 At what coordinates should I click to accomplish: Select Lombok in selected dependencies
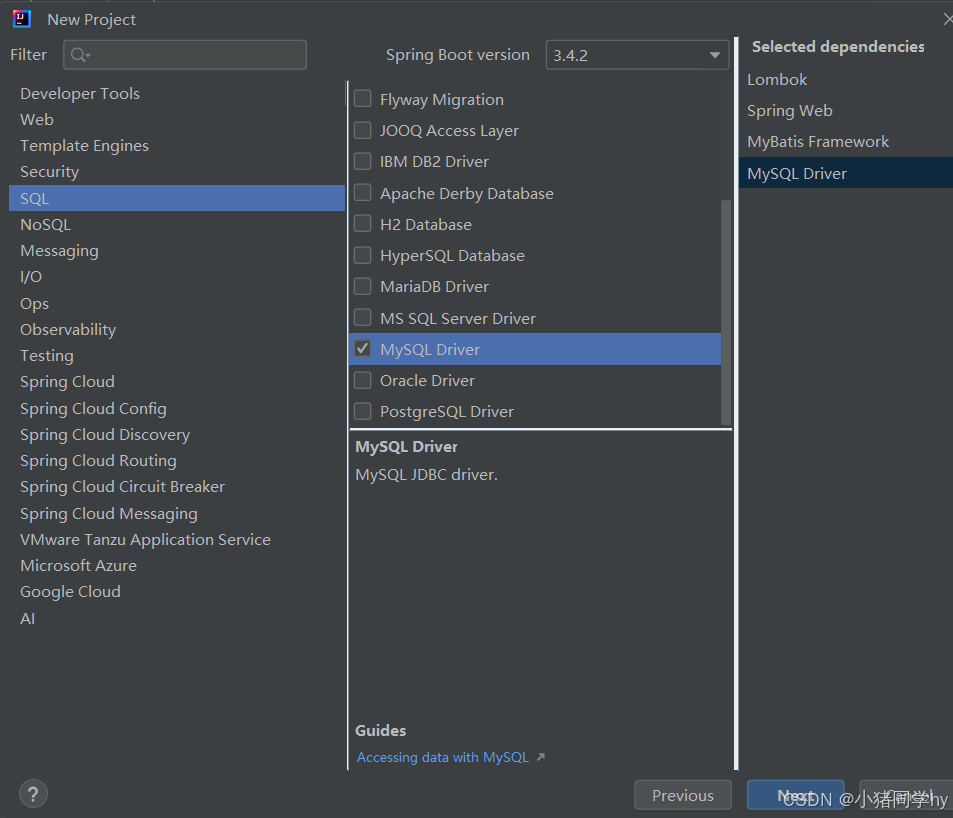tap(846, 80)
